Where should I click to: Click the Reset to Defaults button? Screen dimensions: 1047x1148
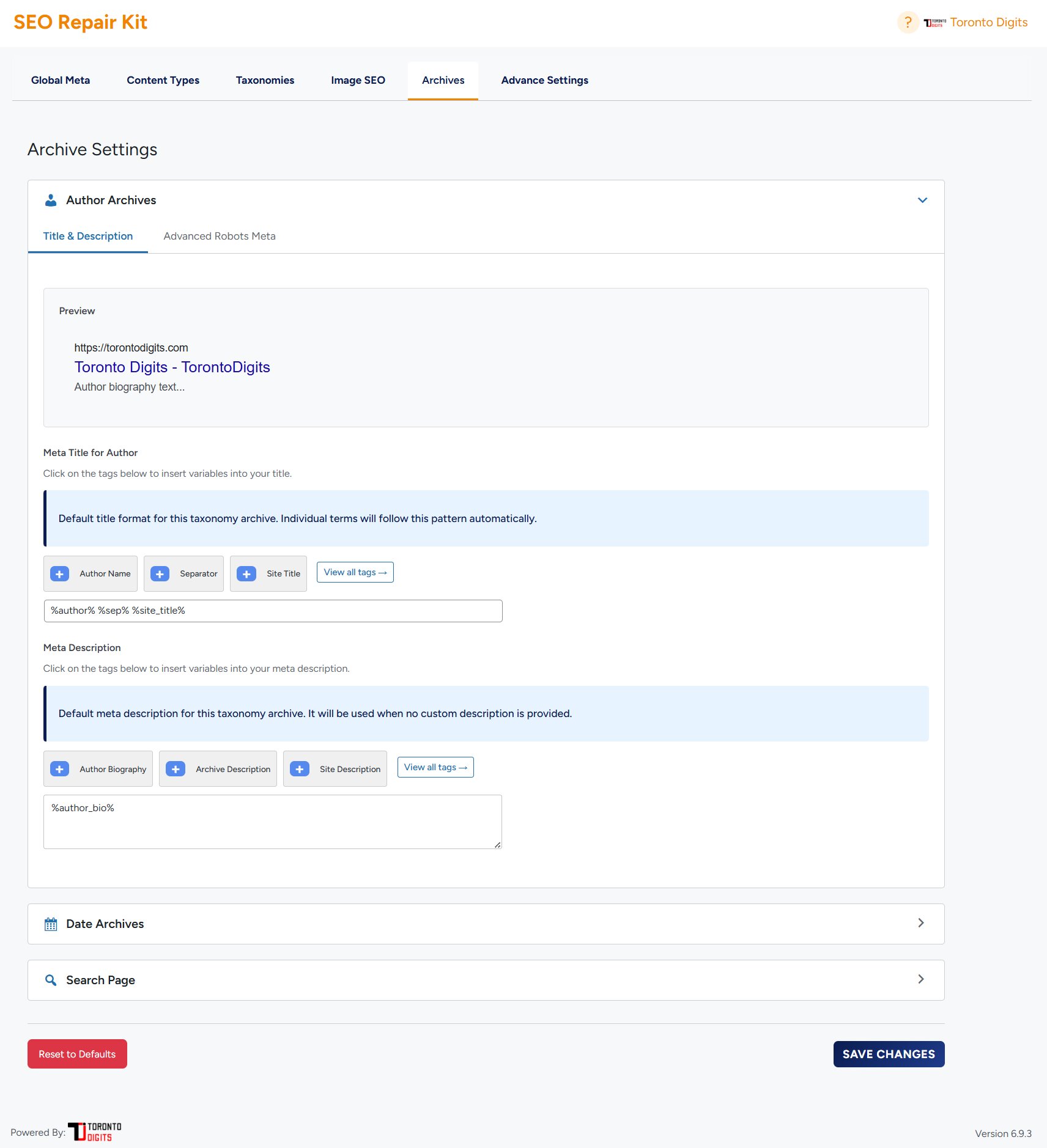click(77, 1054)
